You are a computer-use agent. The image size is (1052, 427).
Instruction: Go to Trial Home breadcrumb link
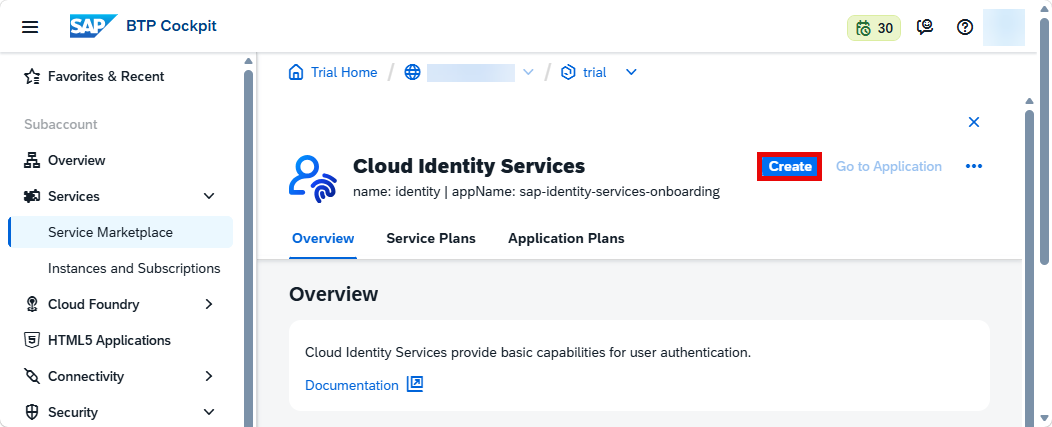(x=344, y=73)
